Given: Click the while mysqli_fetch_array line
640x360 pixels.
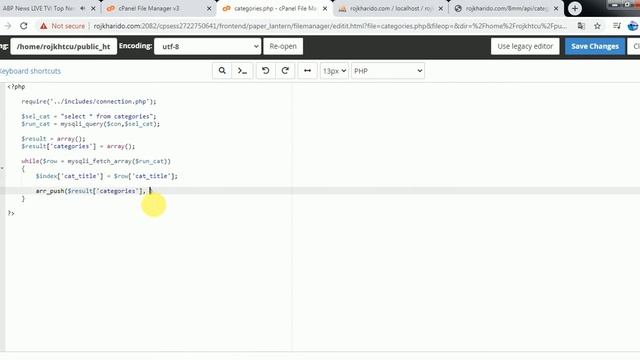Looking at the screenshot, I should coord(96,161).
